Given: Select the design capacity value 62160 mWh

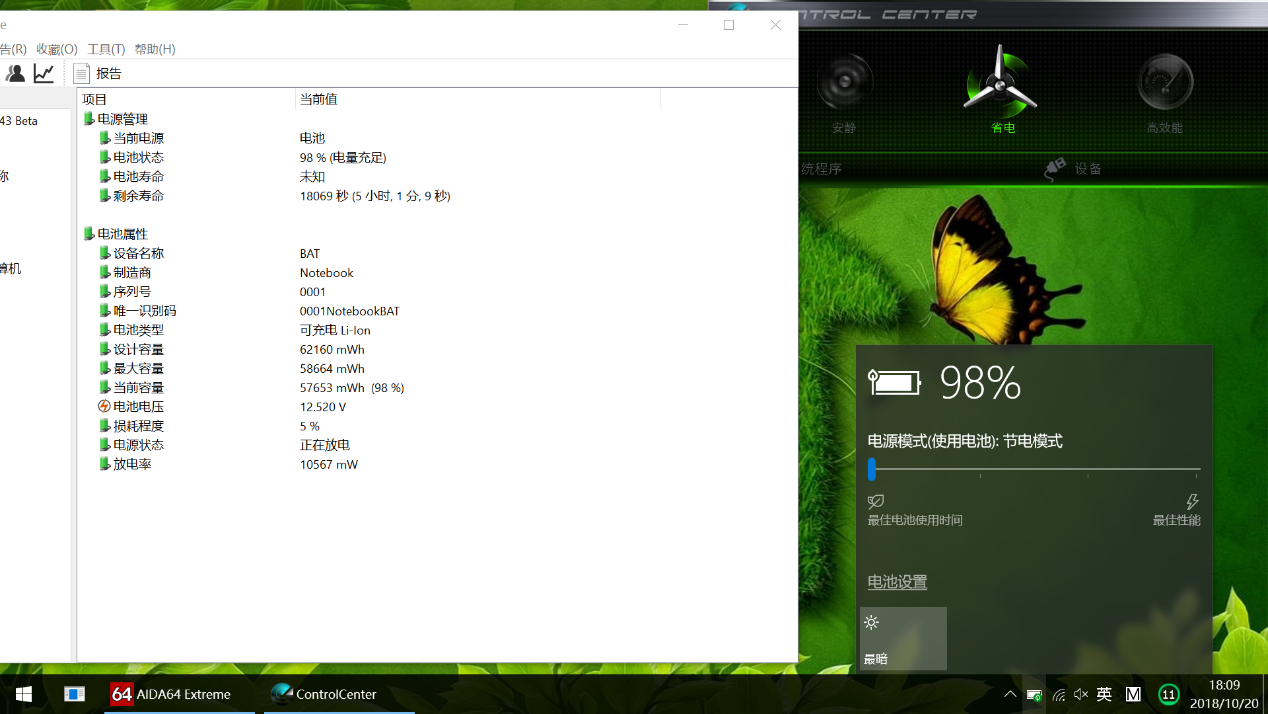Looking at the screenshot, I should [x=332, y=350].
